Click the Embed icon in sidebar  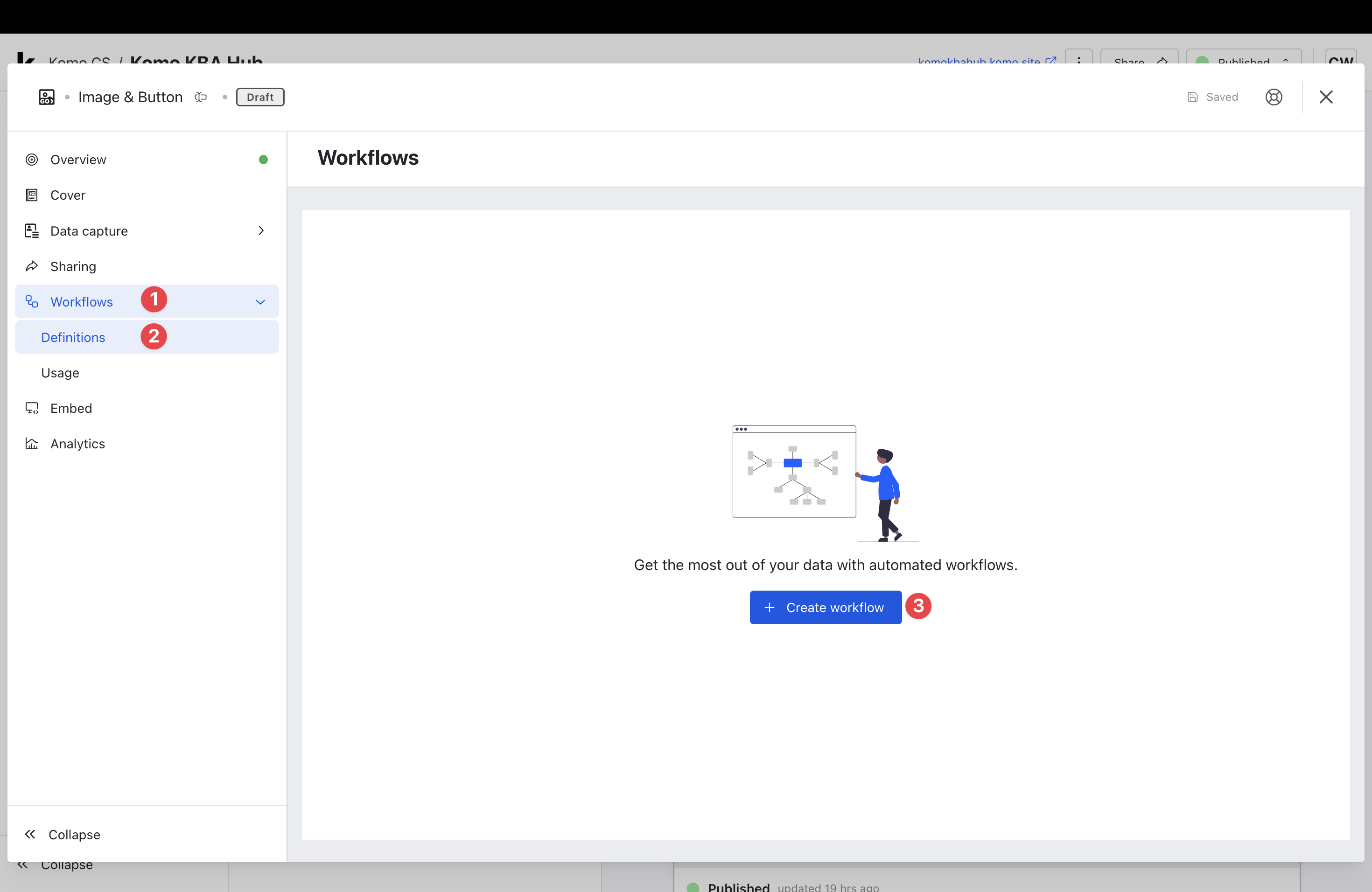pyautogui.click(x=32, y=409)
